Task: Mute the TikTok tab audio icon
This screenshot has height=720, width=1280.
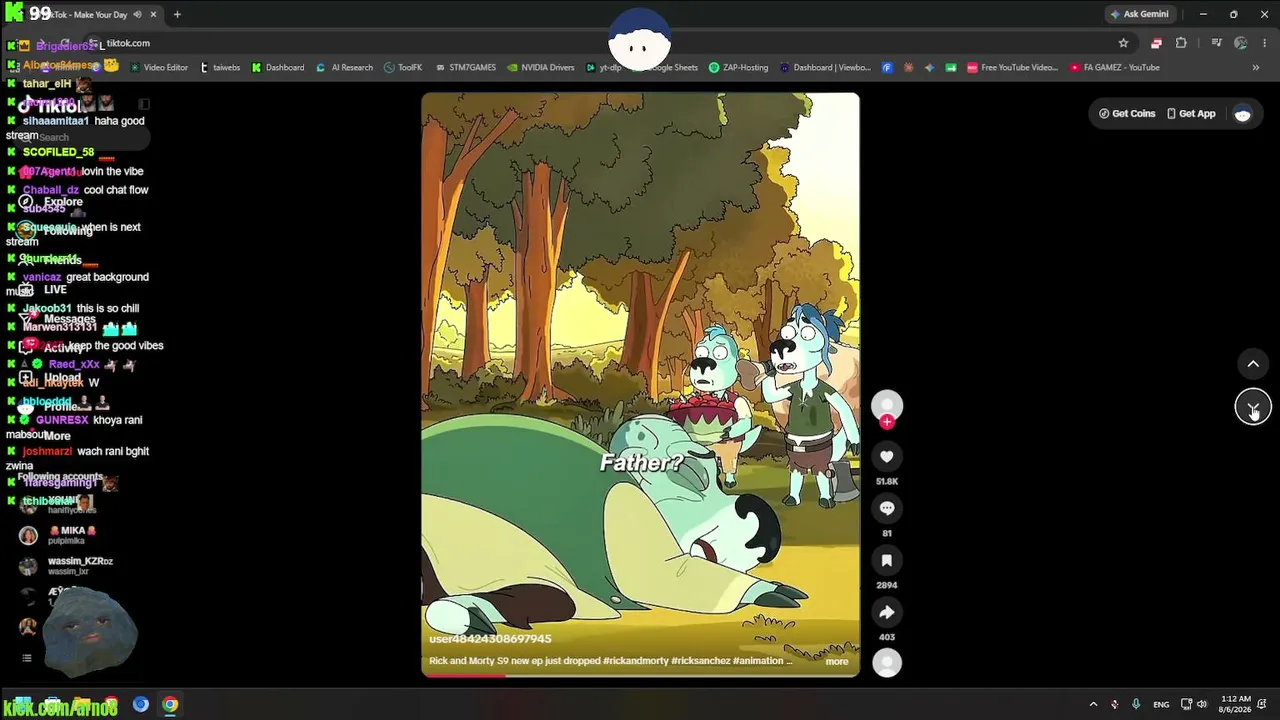Action: tap(137, 15)
